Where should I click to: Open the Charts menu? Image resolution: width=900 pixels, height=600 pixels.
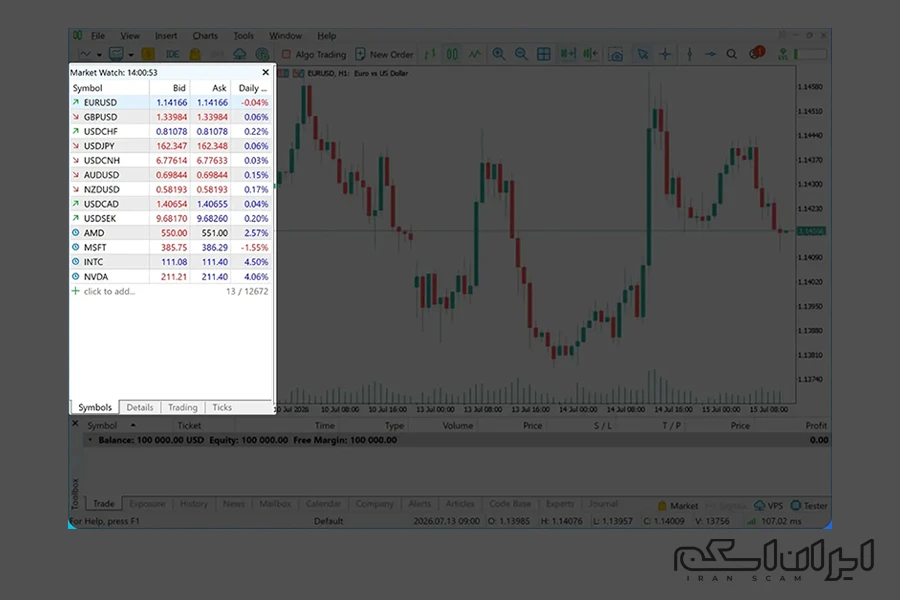(205, 36)
